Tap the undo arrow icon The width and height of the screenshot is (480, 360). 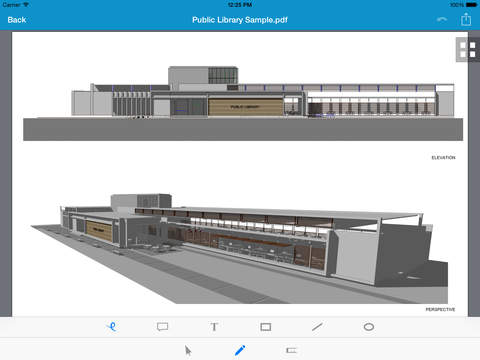click(442, 20)
